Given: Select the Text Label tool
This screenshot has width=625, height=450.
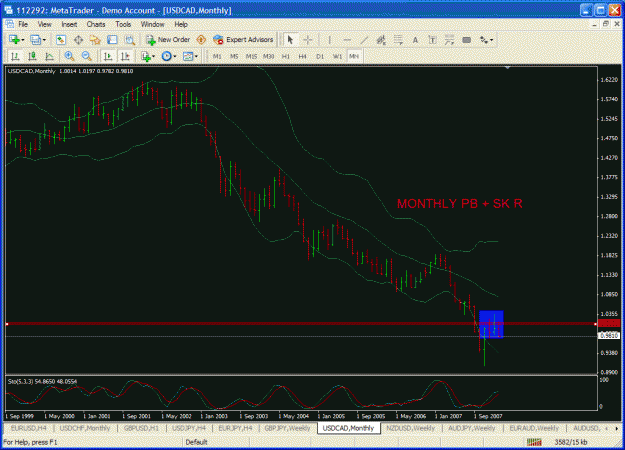Looking at the screenshot, I should pyautogui.click(x=432, y=40).
